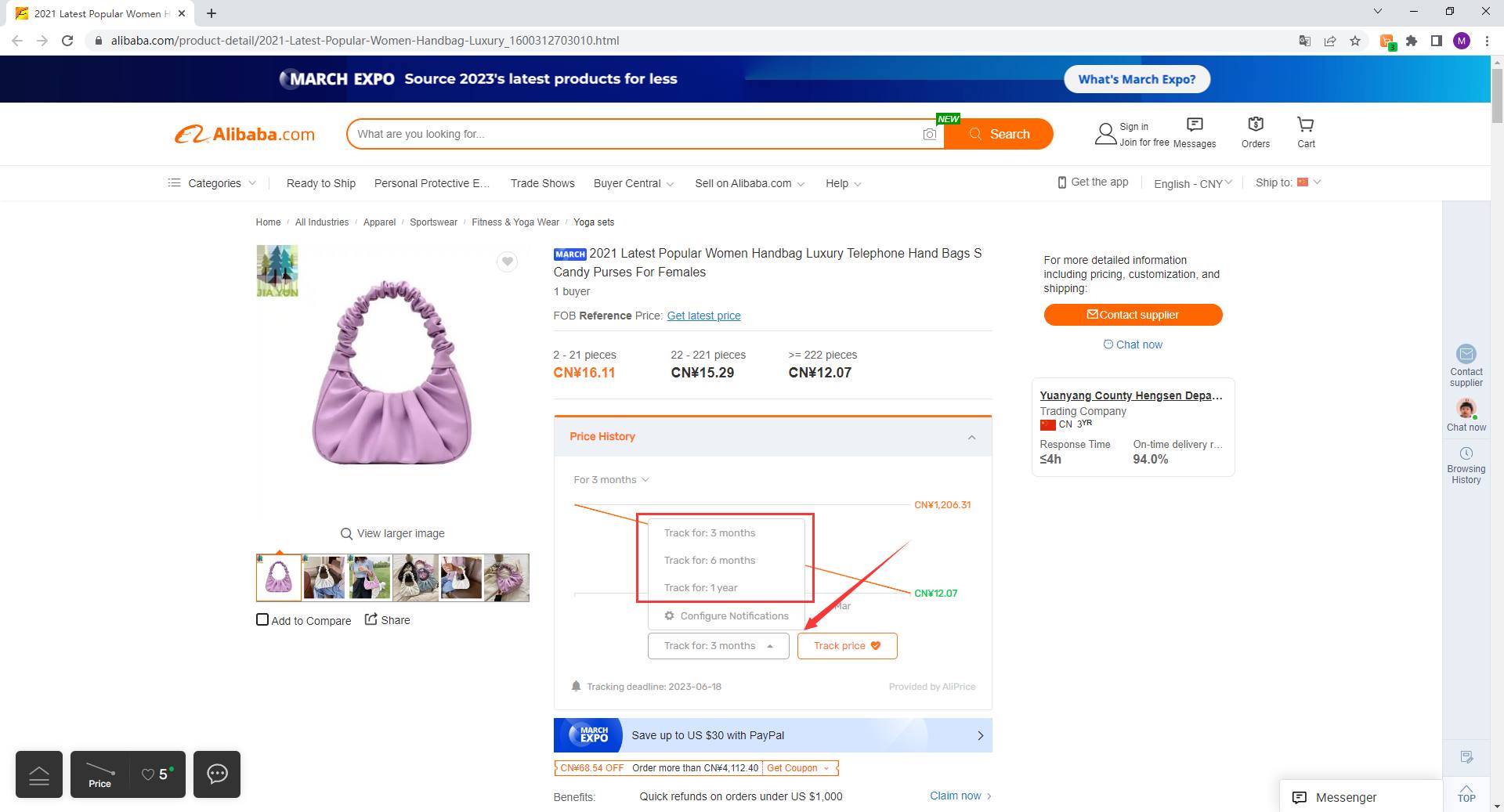1504x812 pixels.
Task: Open the shopping Cart icon
Action: click(1306, 132)
